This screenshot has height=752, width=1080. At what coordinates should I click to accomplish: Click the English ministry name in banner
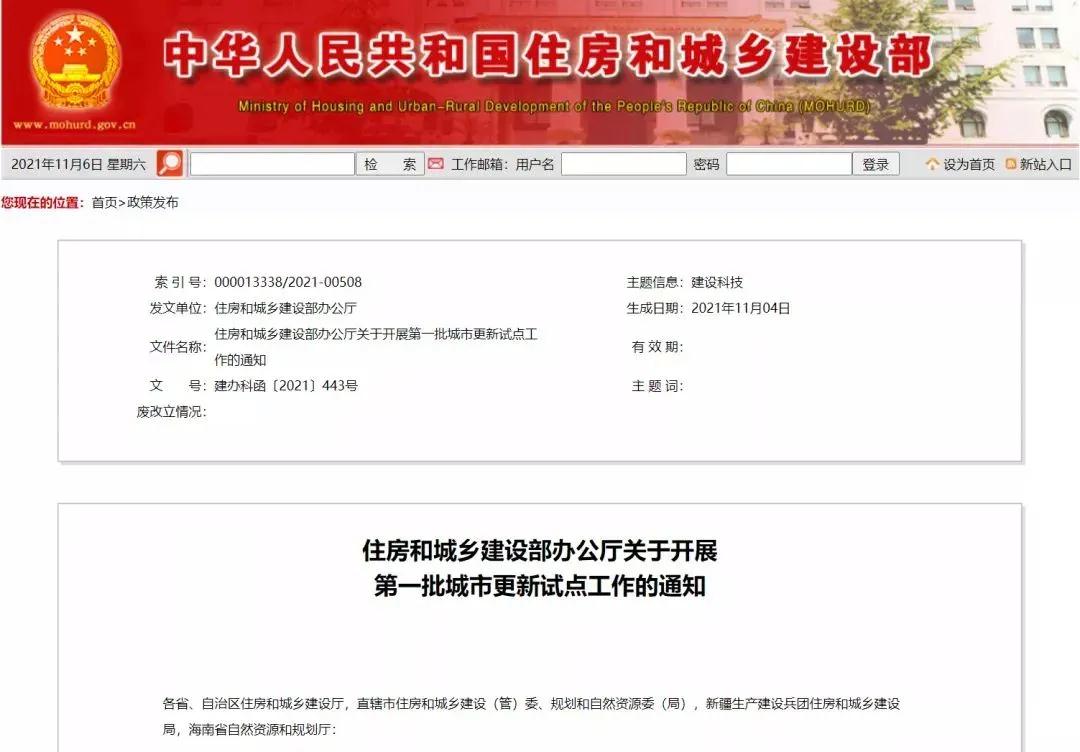click(x=554, y=106)
